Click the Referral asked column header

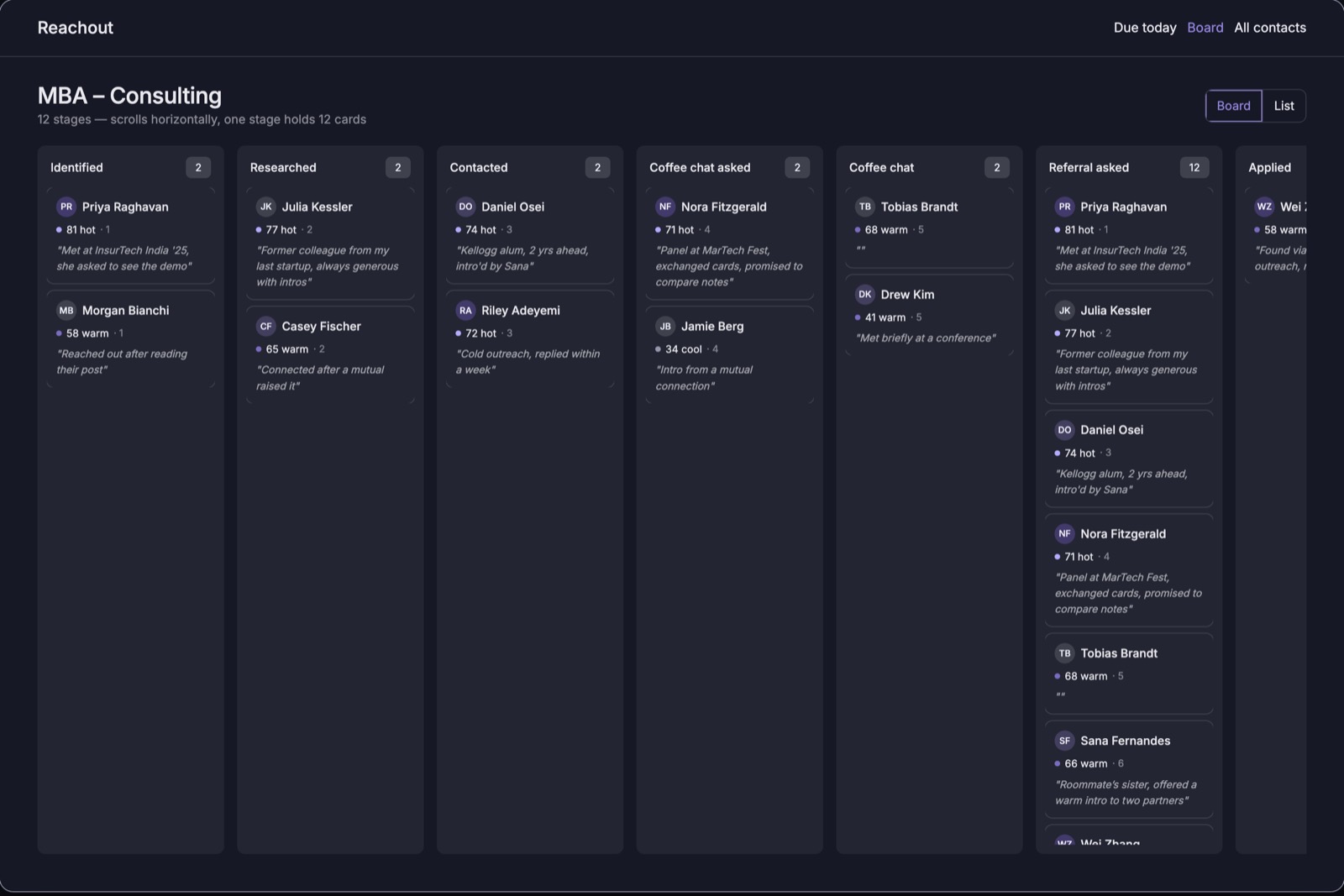pyautogui.click(x=1089, y=167)
